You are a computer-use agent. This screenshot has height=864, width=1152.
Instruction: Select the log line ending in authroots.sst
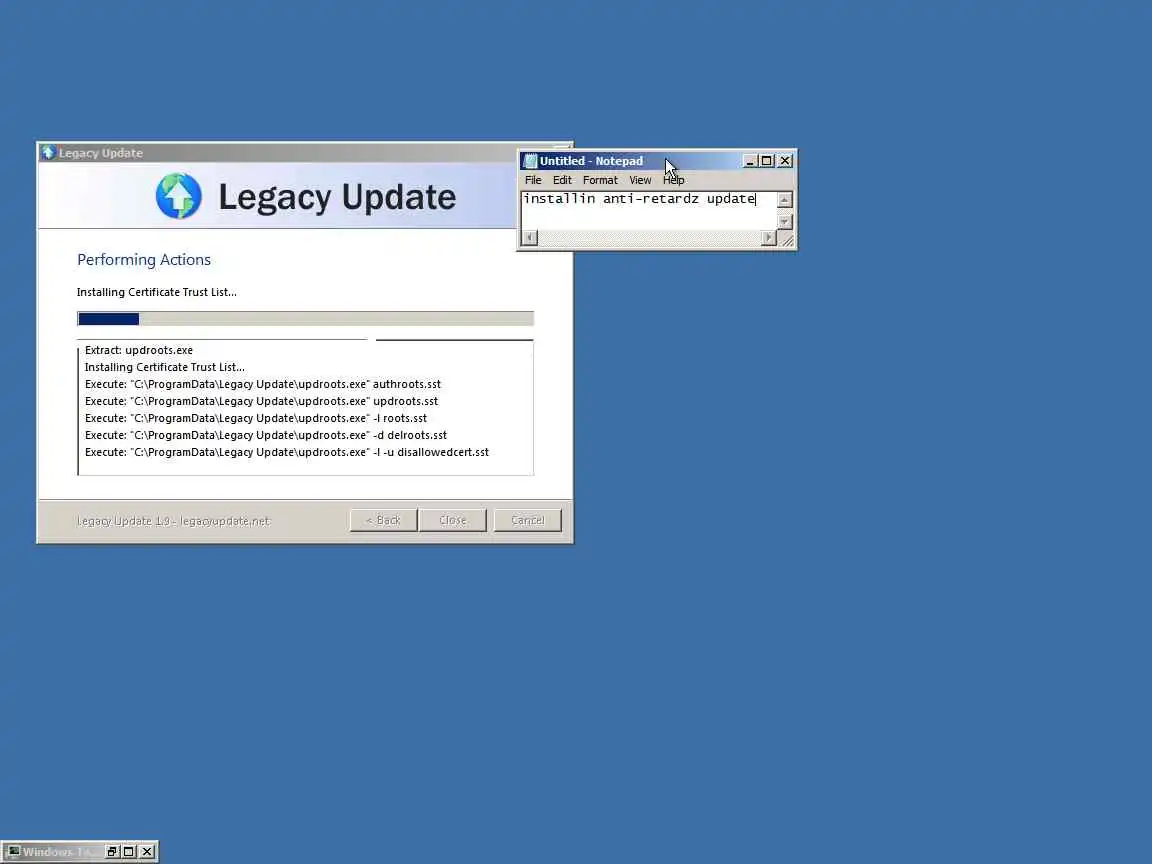tap(263, 384)
